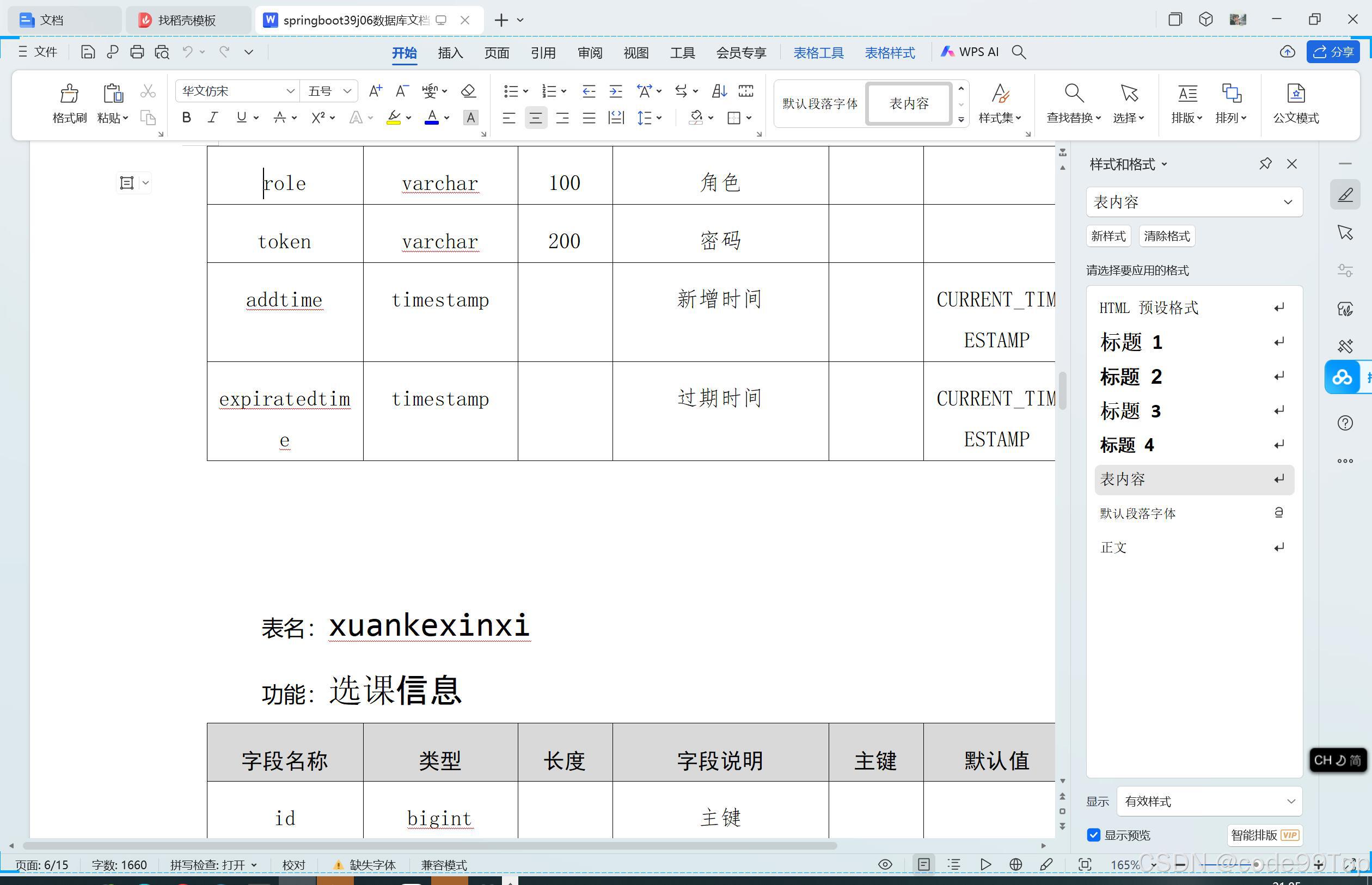Click the 清除格式 button
This screenshot has width=1372, height=885.
tap(1166, 236)
